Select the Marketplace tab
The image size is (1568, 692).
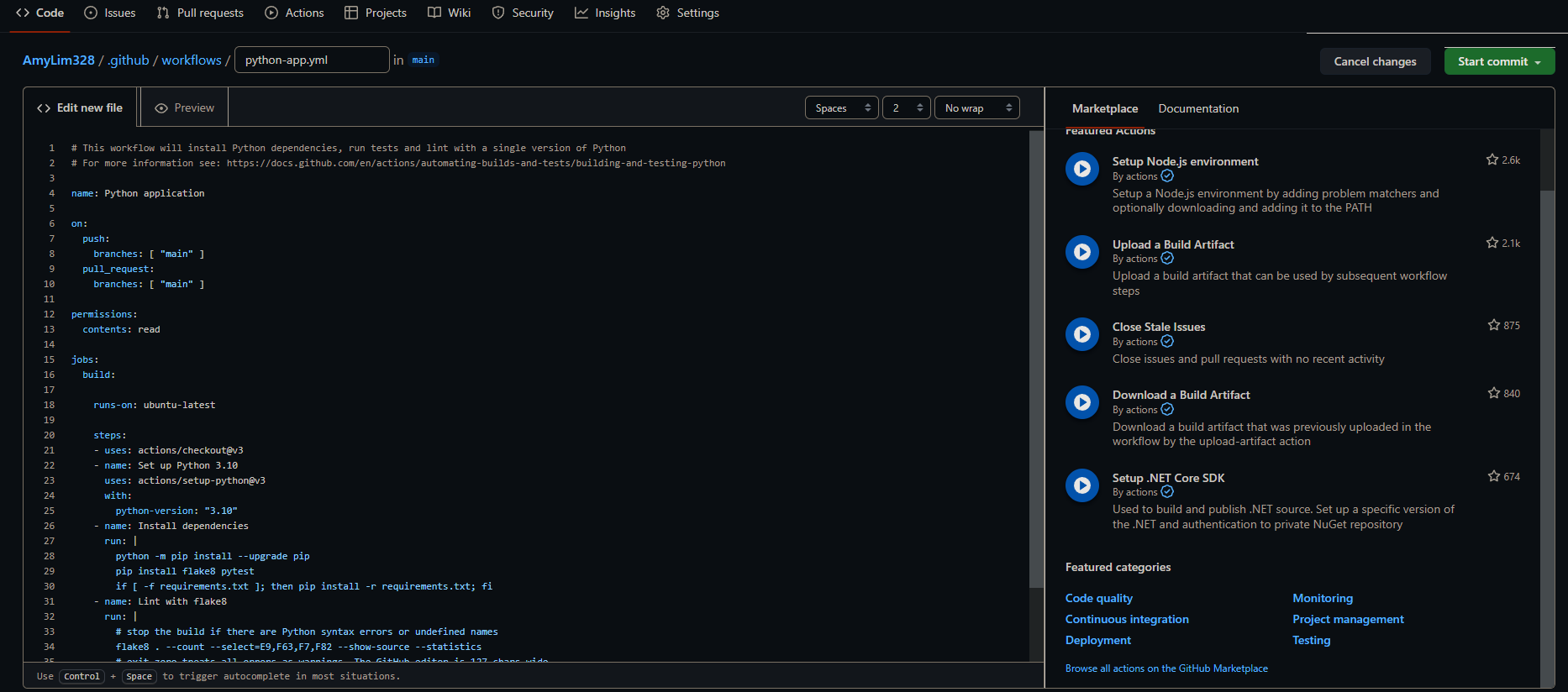tap(1105, 108)
